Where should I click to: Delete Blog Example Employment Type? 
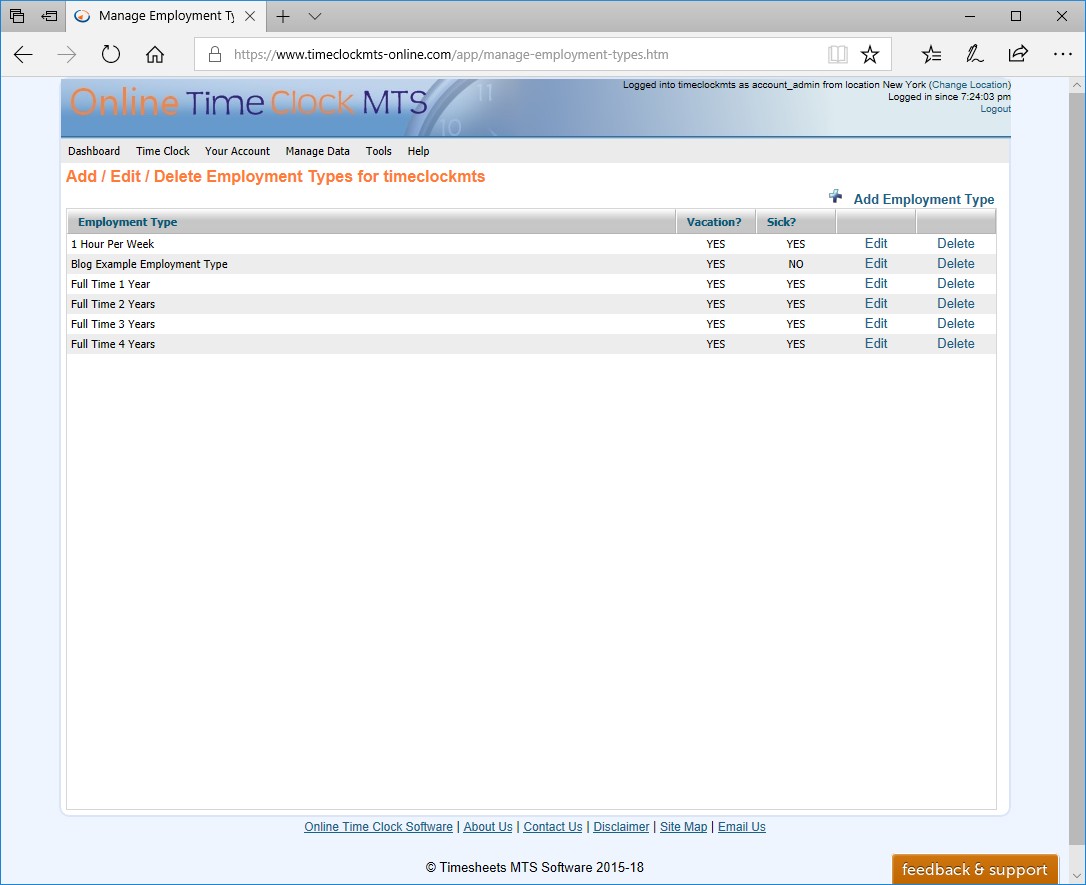tap(956, 264)
